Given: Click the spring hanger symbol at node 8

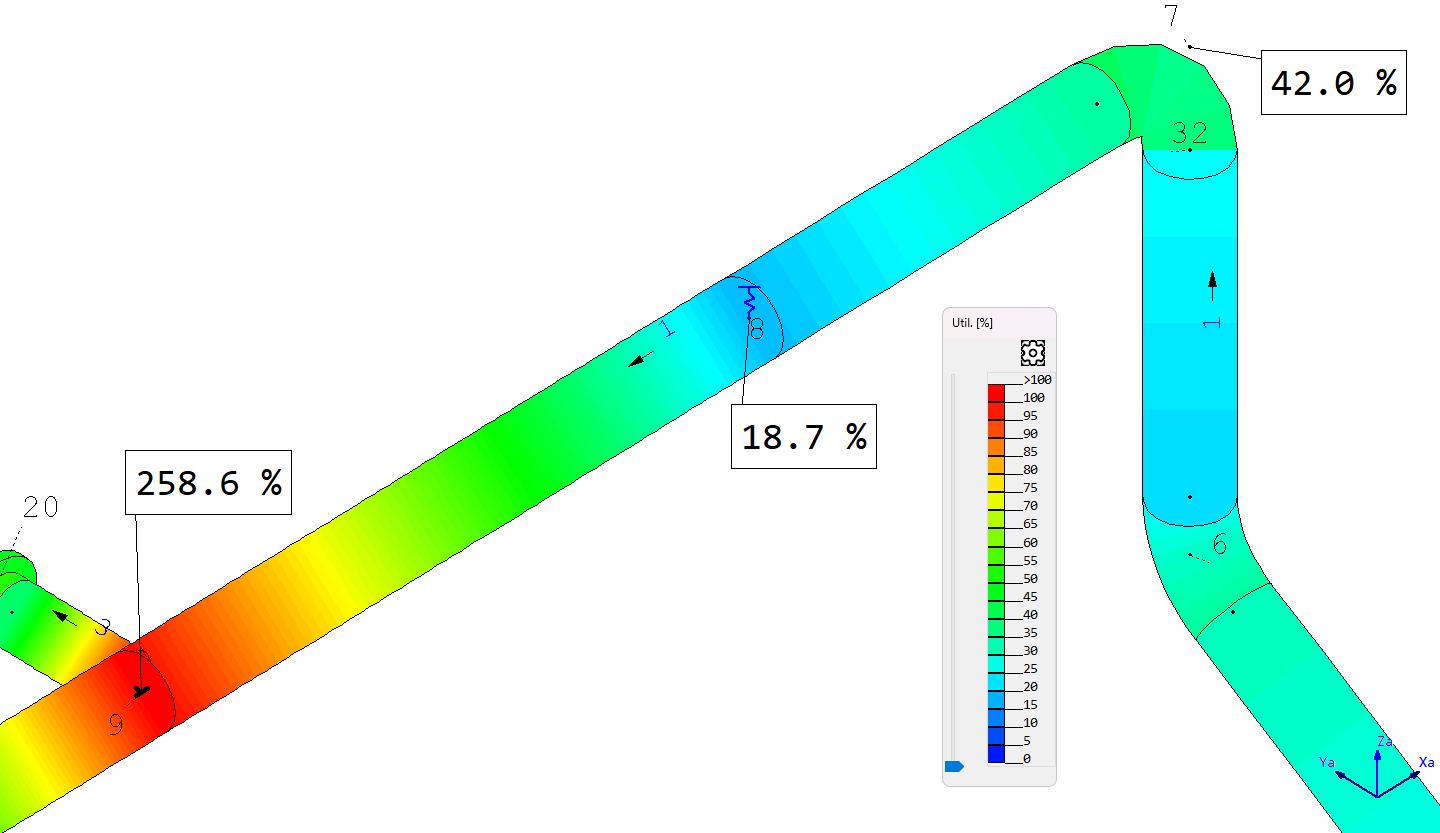Looking at the screenshot, I should click(746, 298).
